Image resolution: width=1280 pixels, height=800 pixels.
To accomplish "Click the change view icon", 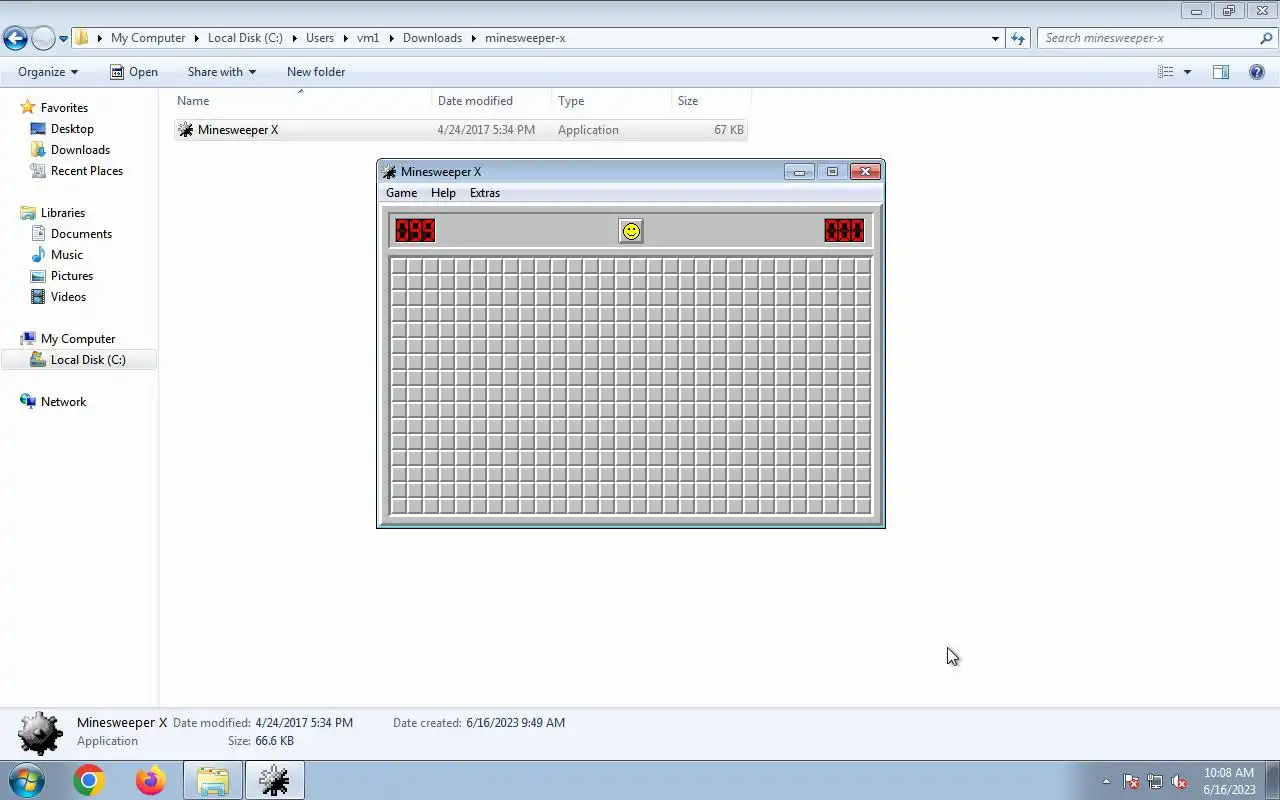I will click(x=1166, y=72).
